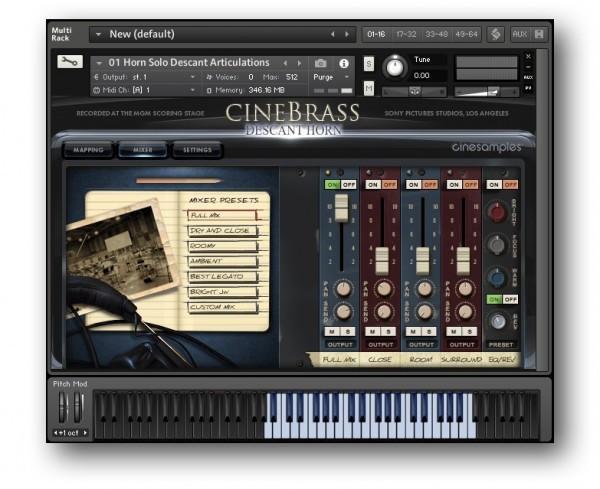This screenshot has height=489, width=600.
Task: Solo the Surround channel
Action: point(470,331)
